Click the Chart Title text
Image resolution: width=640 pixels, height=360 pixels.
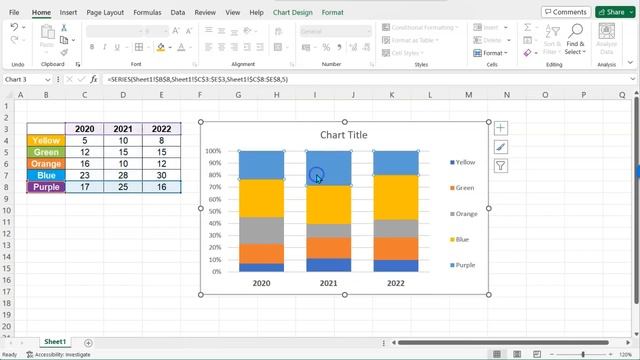tap(344, 135)
